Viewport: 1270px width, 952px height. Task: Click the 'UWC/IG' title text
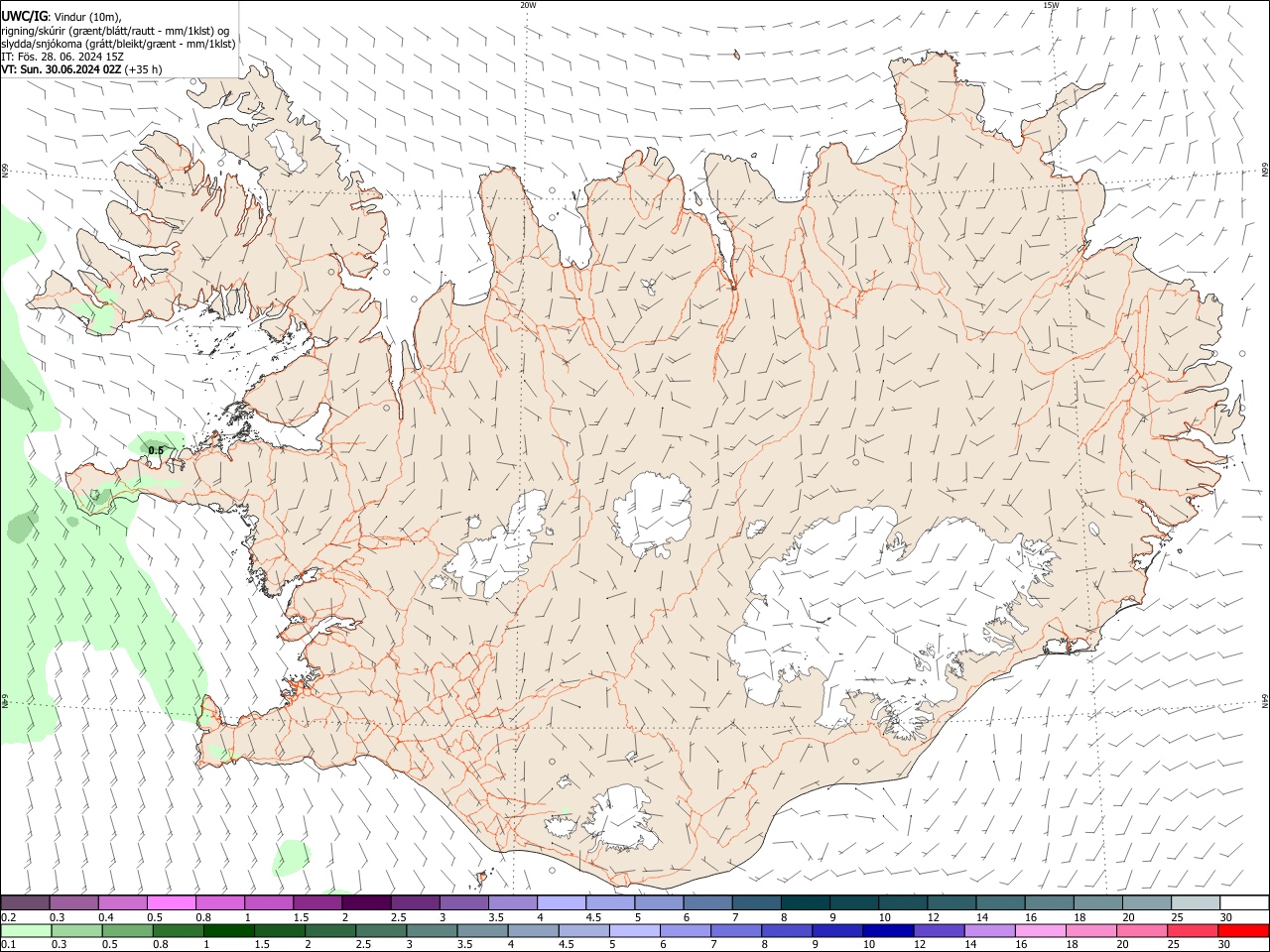coord(24,17)
